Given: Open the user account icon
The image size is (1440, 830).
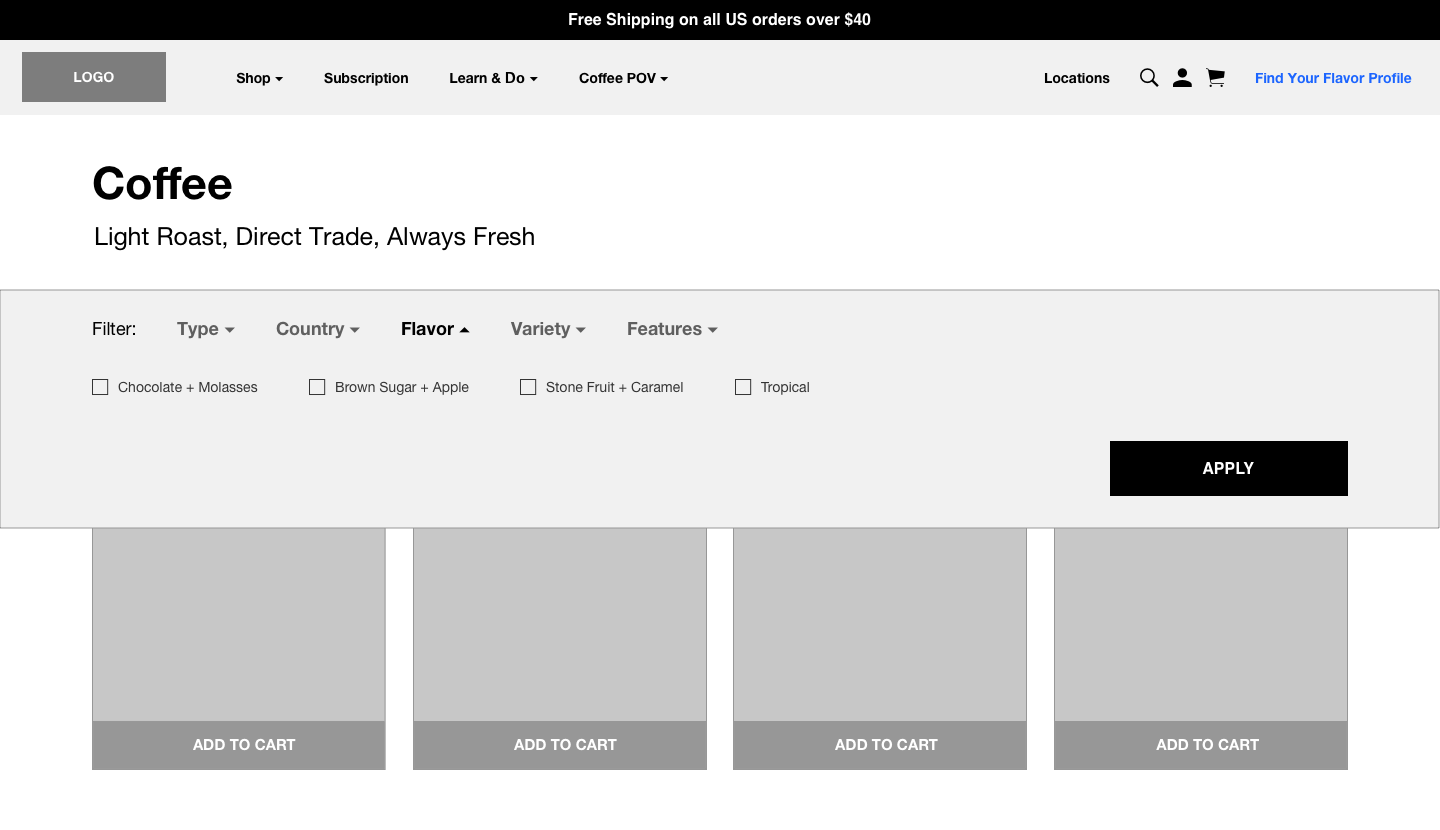Looking at the screenshot, I should point(1182,78).
